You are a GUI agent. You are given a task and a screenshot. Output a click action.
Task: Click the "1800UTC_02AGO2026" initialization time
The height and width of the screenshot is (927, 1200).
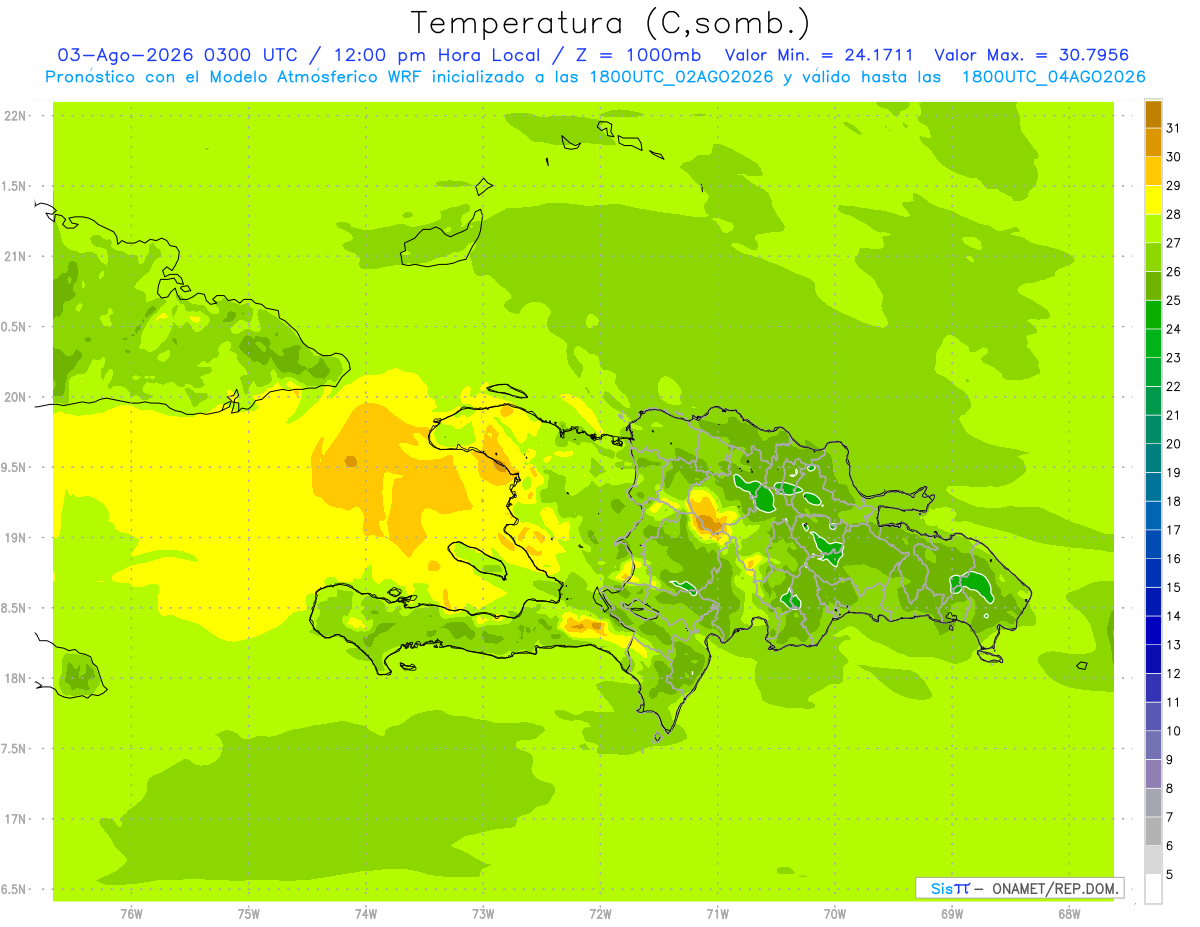click(678, 76)
